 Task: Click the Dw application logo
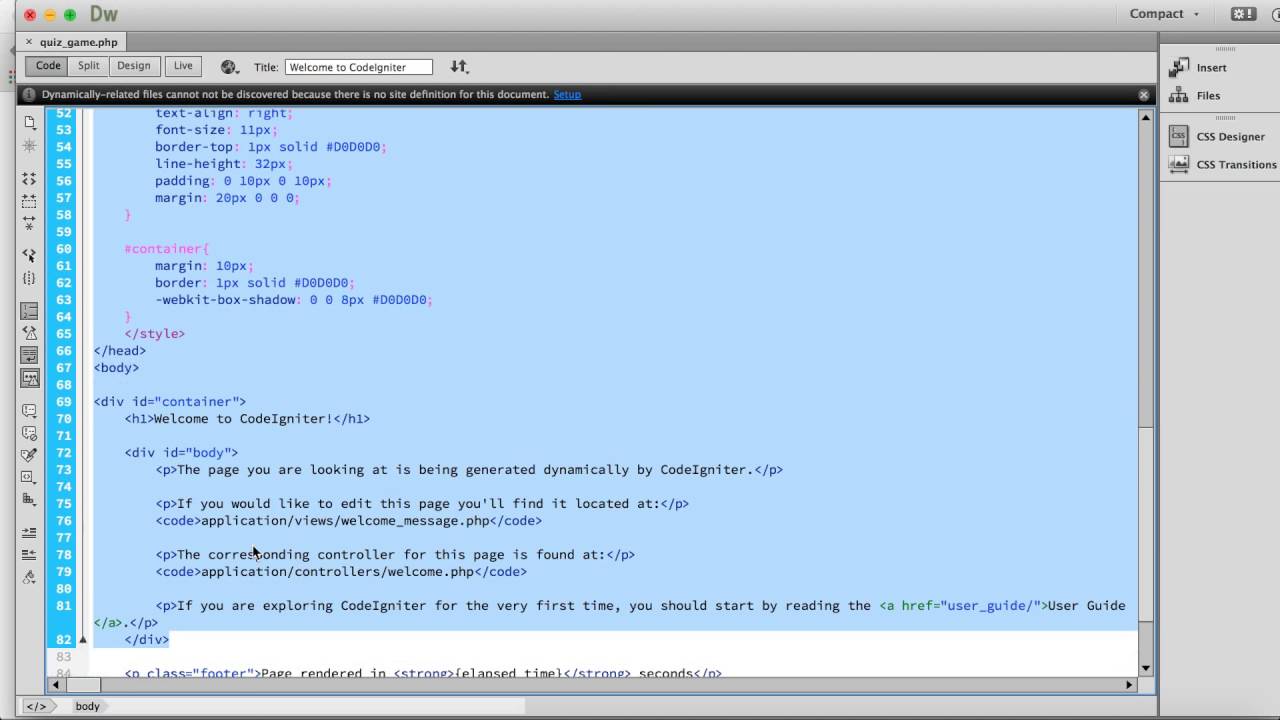[x=104, y=14]
